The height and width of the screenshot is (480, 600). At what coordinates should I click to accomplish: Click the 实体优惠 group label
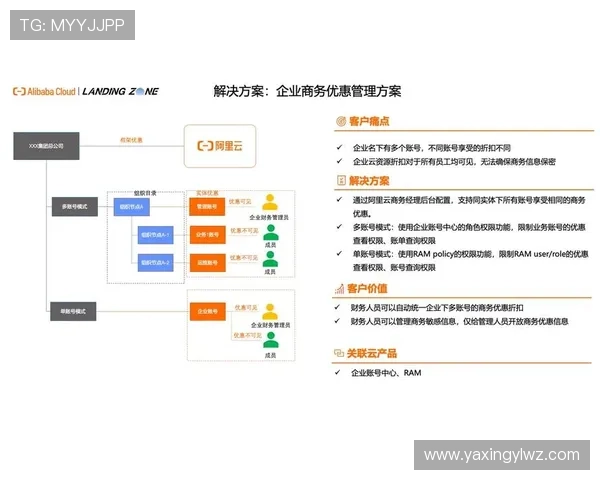[207, 193]
